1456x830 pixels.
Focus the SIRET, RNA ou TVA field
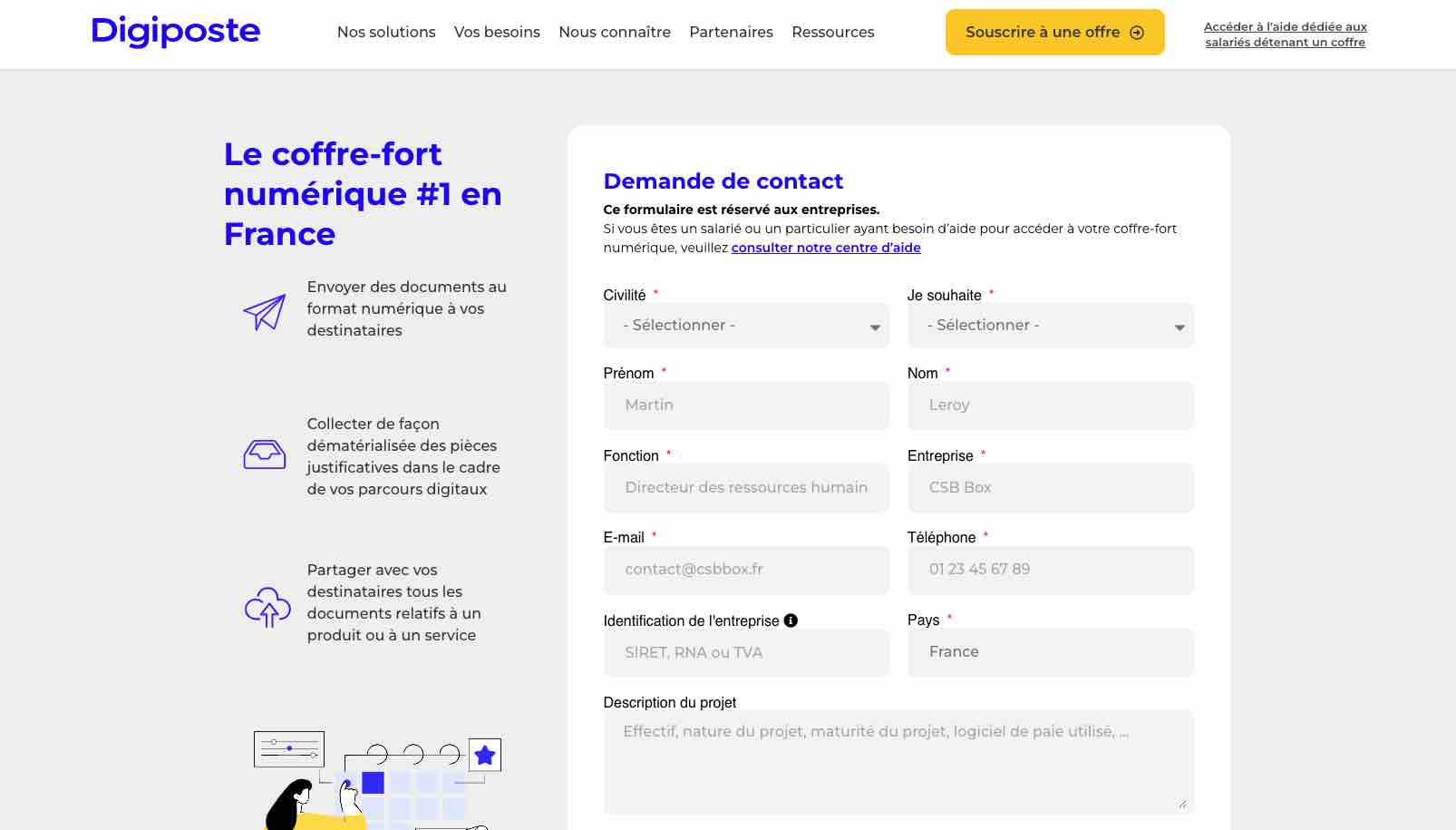click(x=747, y=652)
